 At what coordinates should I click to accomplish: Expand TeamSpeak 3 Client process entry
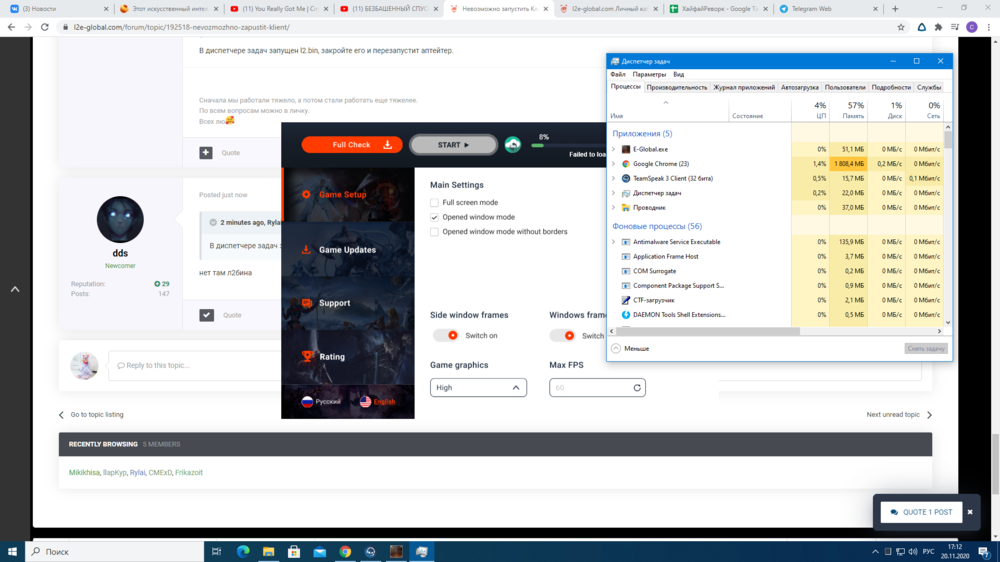click(x=614, y=178)
